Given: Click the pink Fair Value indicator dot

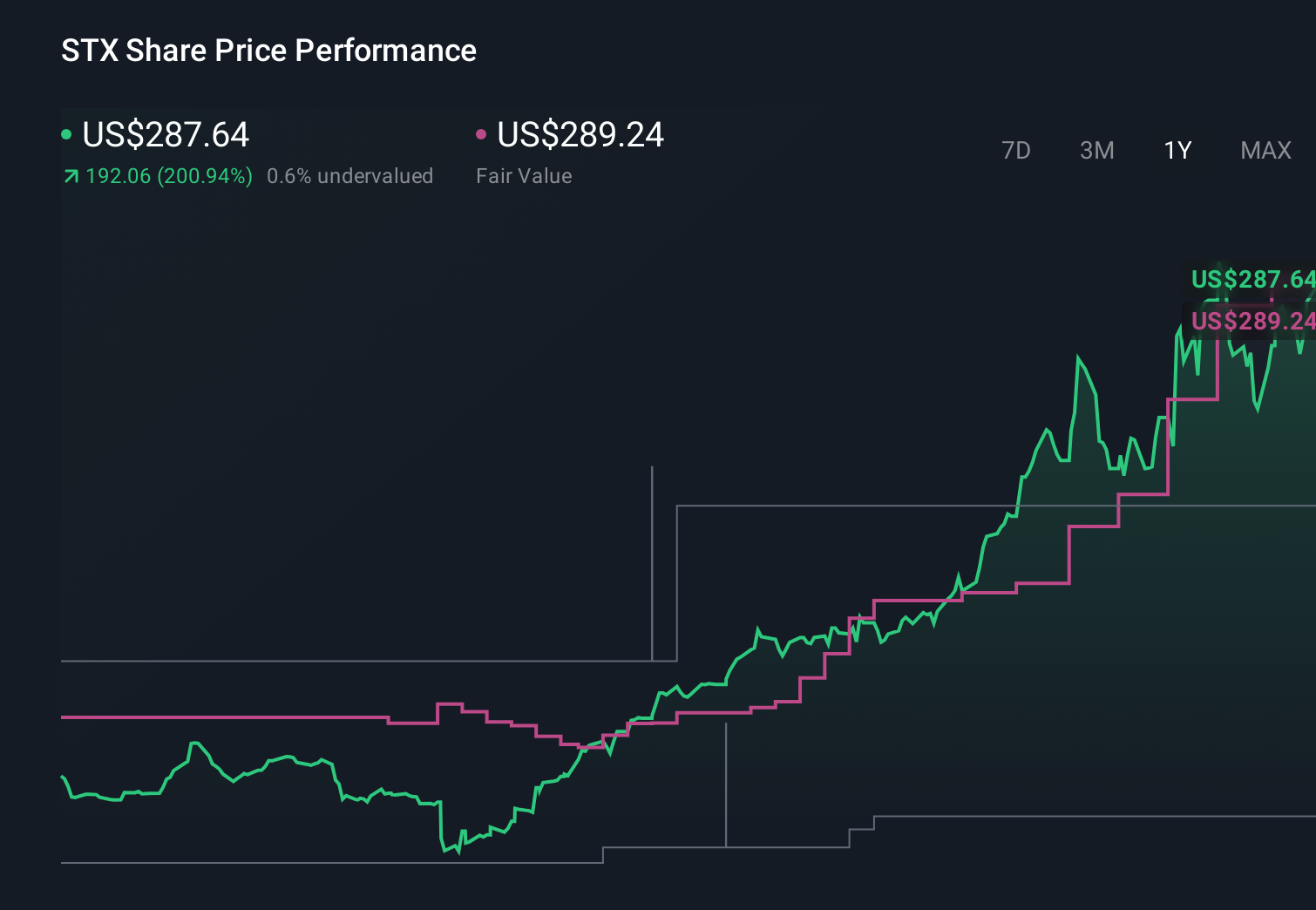Looking at the screenshot, I should (x=480, y=132).
